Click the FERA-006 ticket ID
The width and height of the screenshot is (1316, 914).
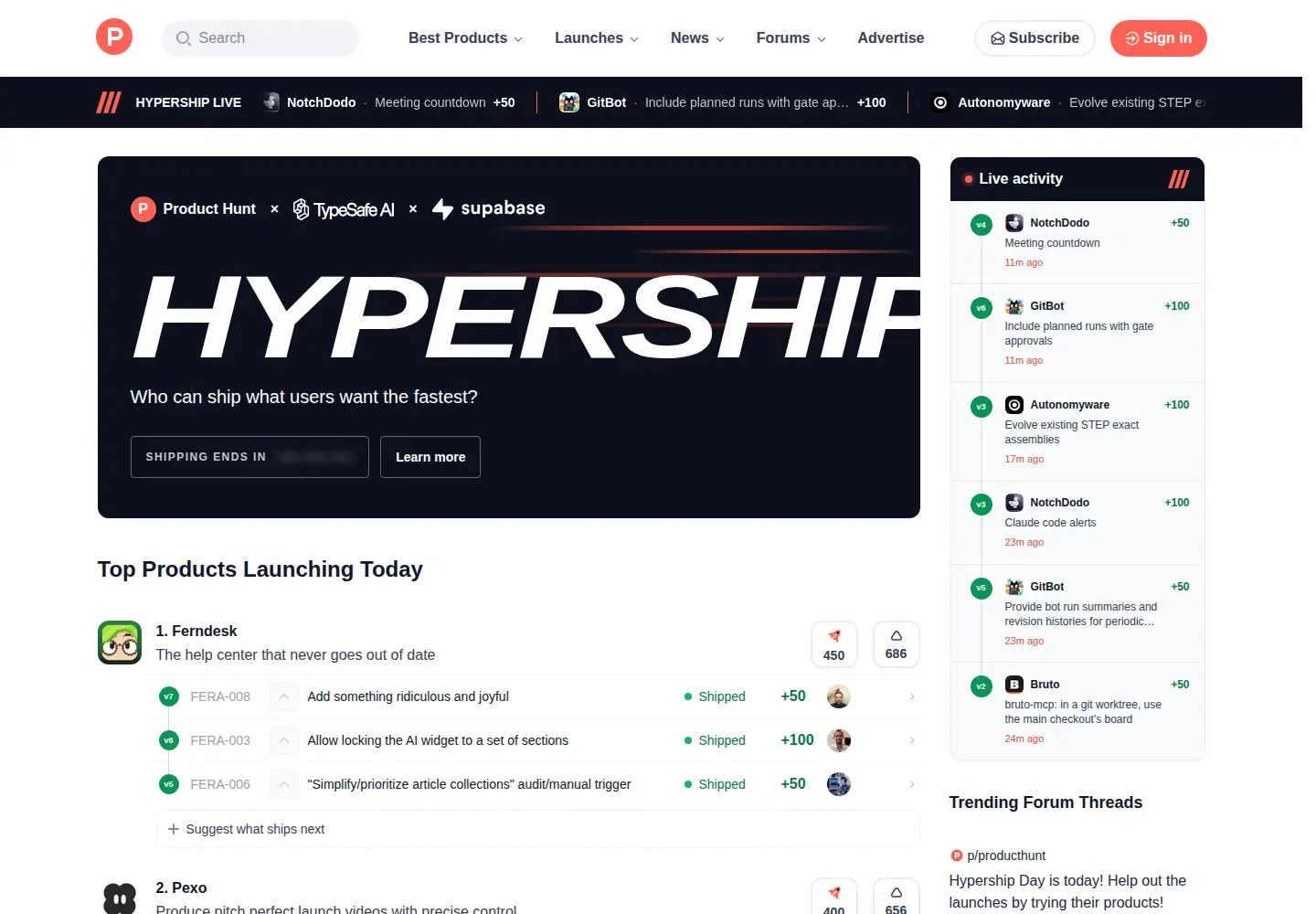tap(220, 784)
